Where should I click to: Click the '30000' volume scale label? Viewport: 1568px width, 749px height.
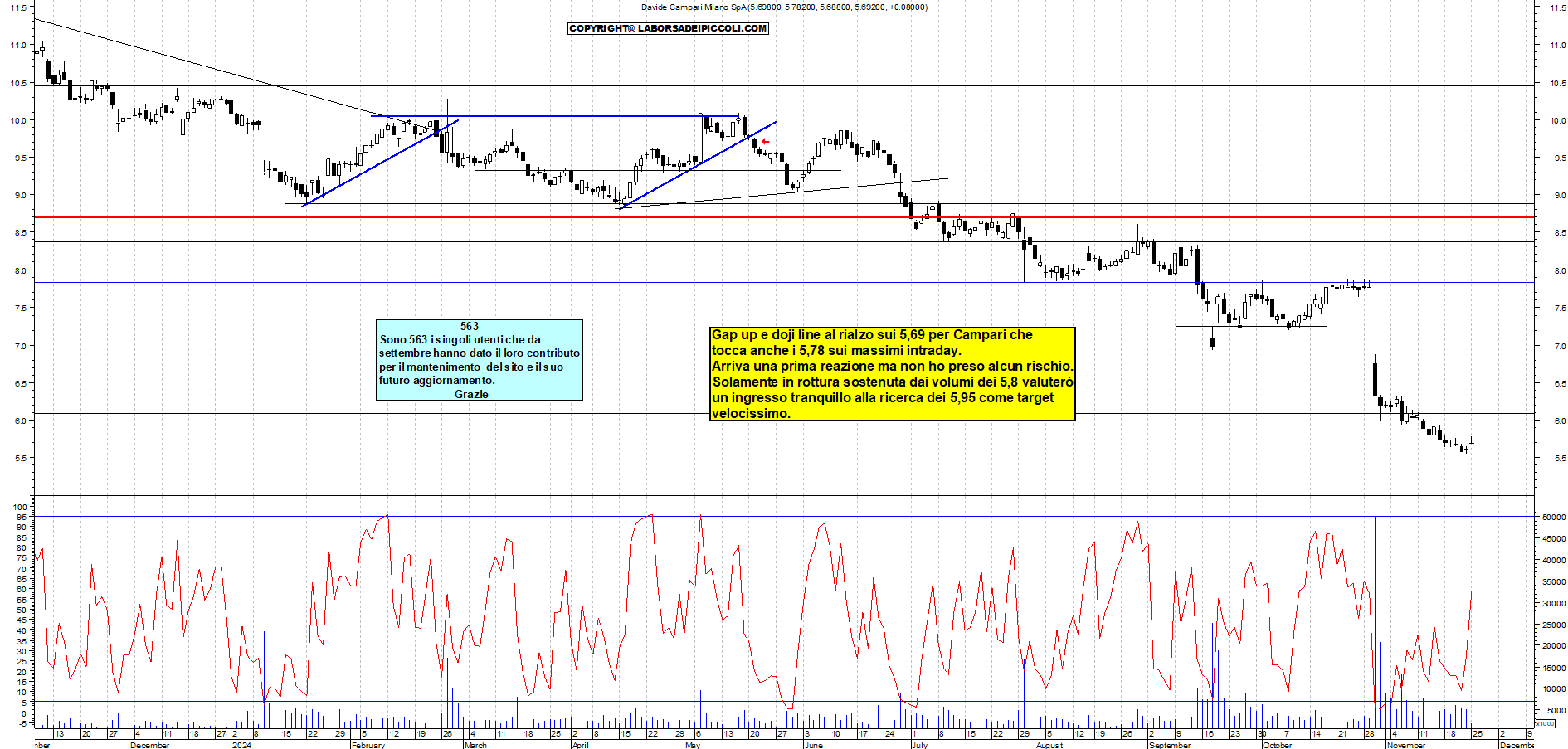pyautogui.click(x=1554, y=603)
